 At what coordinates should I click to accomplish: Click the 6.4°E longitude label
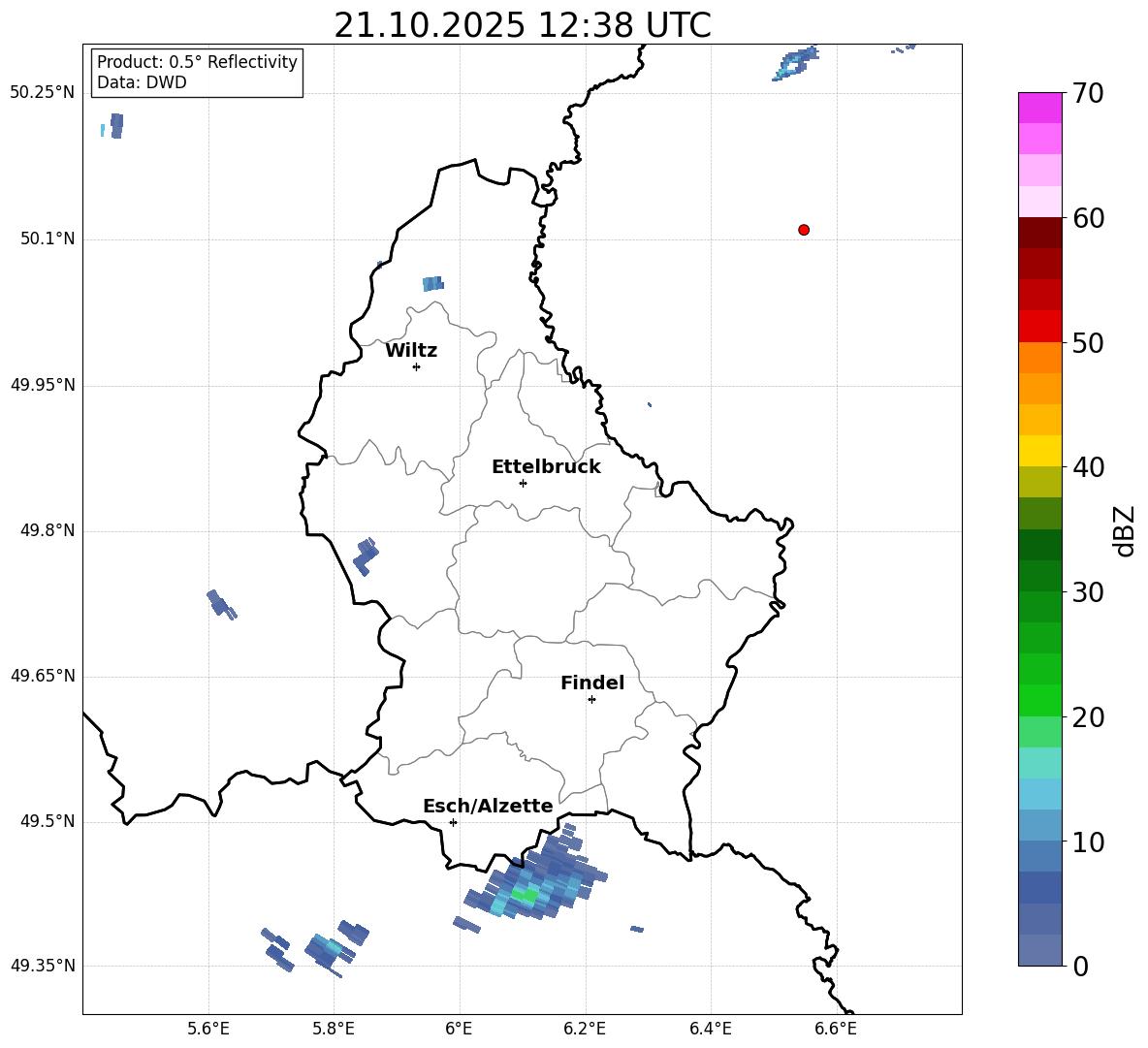pos(710,1029)
